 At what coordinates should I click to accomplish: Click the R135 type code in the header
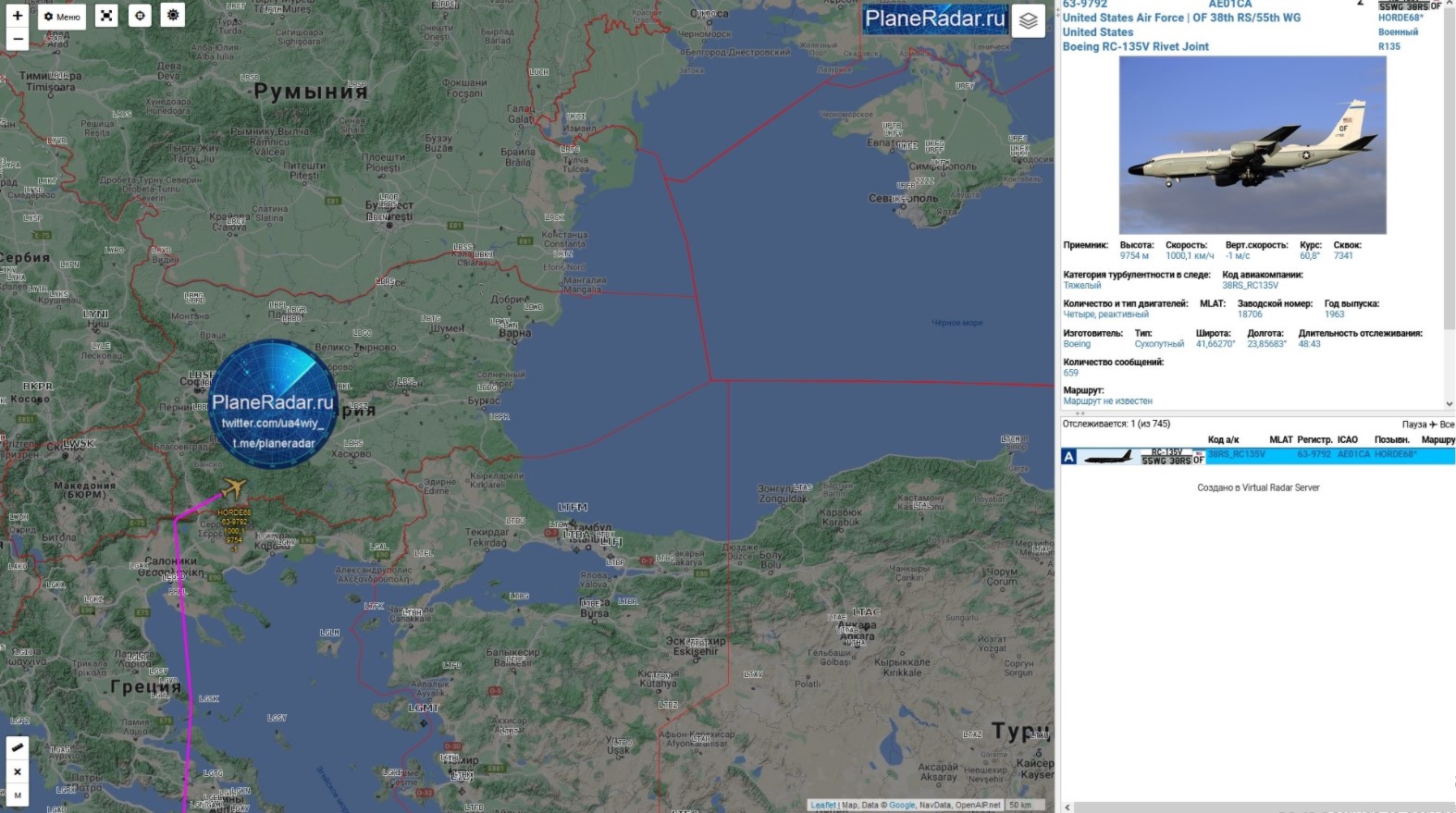(x=1388, y=46)
